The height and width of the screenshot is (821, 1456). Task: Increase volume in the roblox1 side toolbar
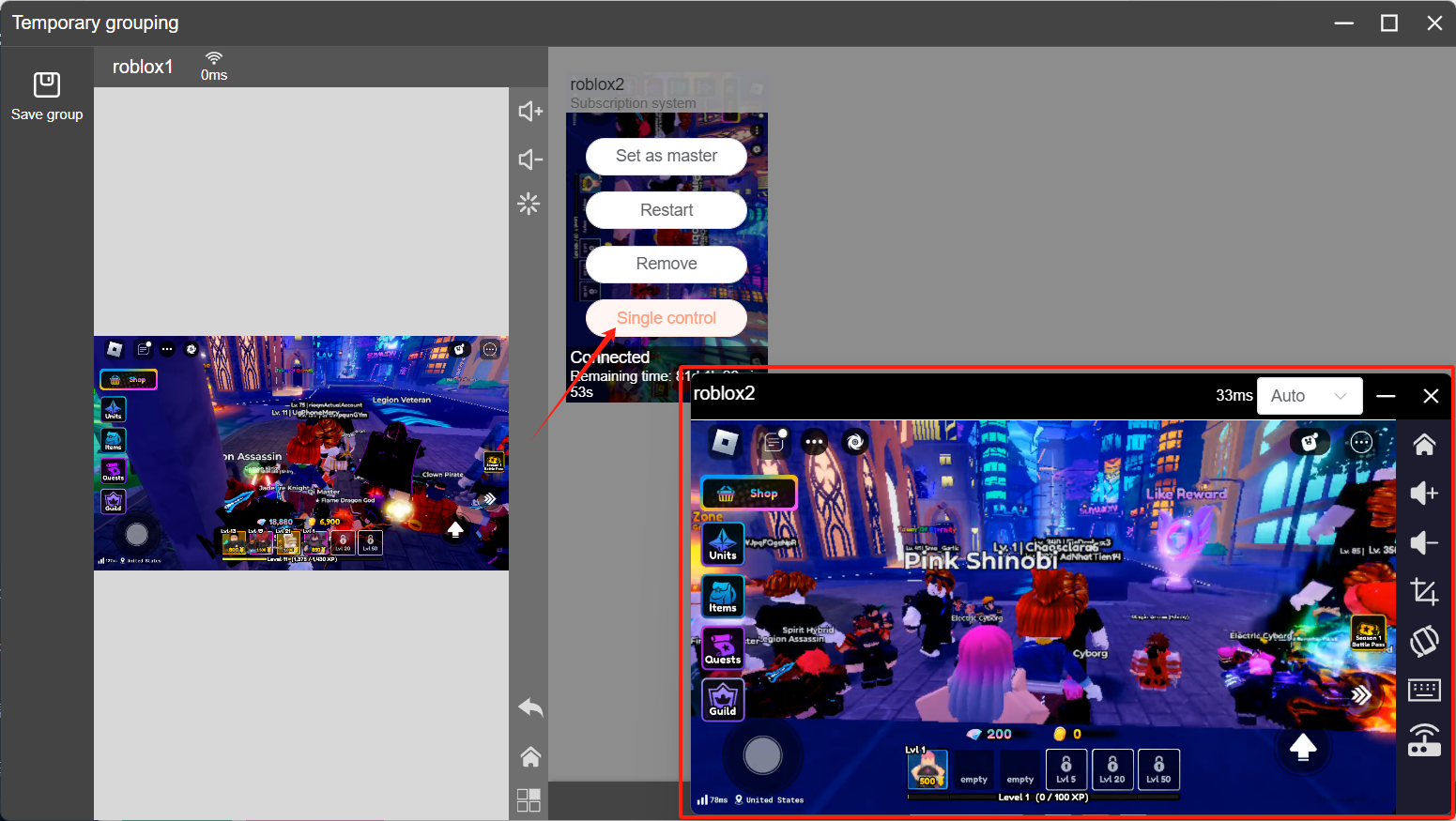coord(530,112)
